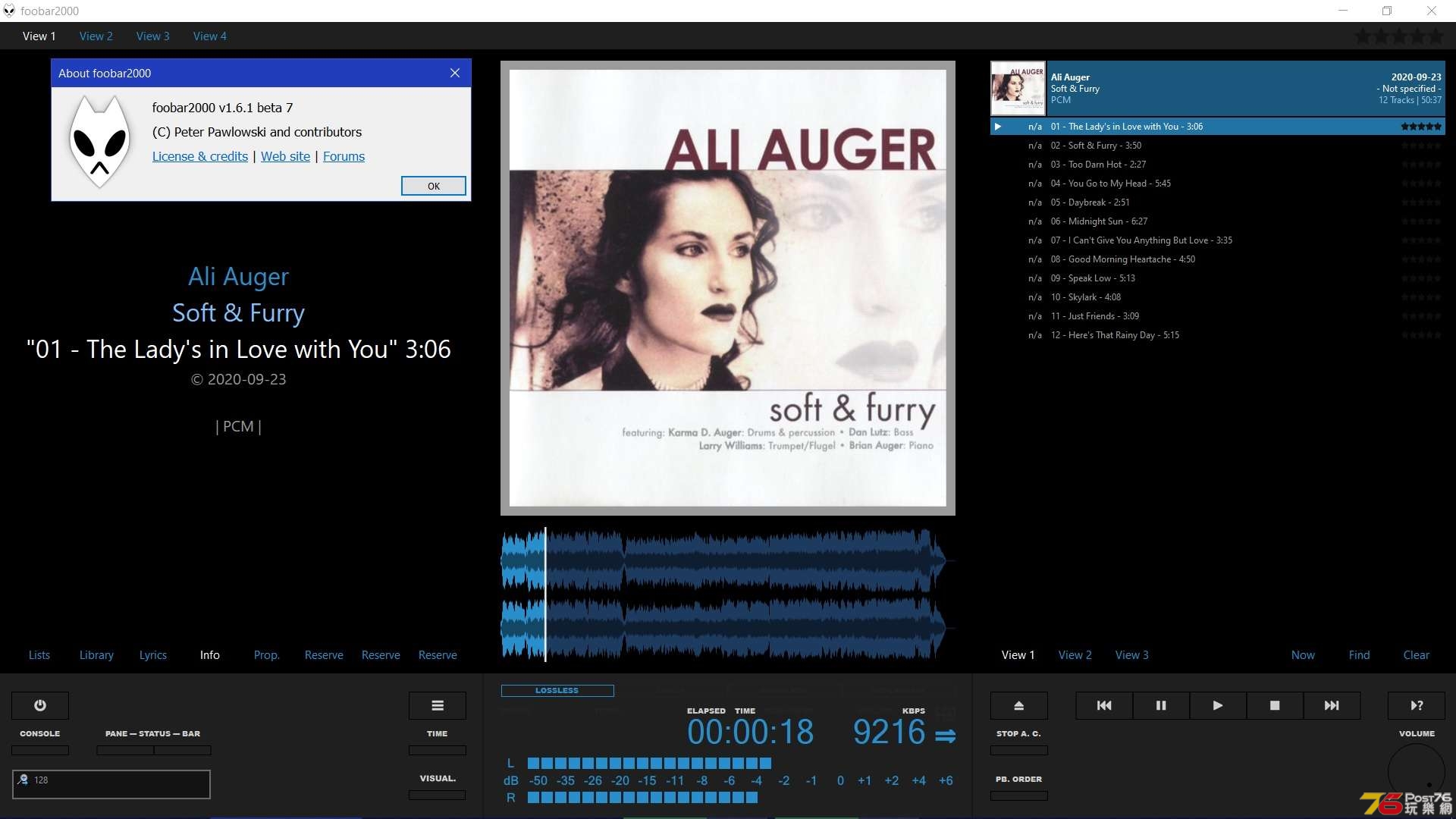Open the Web site link
The height and width of the screenshot is (819, 1456).
pos(286,156)
